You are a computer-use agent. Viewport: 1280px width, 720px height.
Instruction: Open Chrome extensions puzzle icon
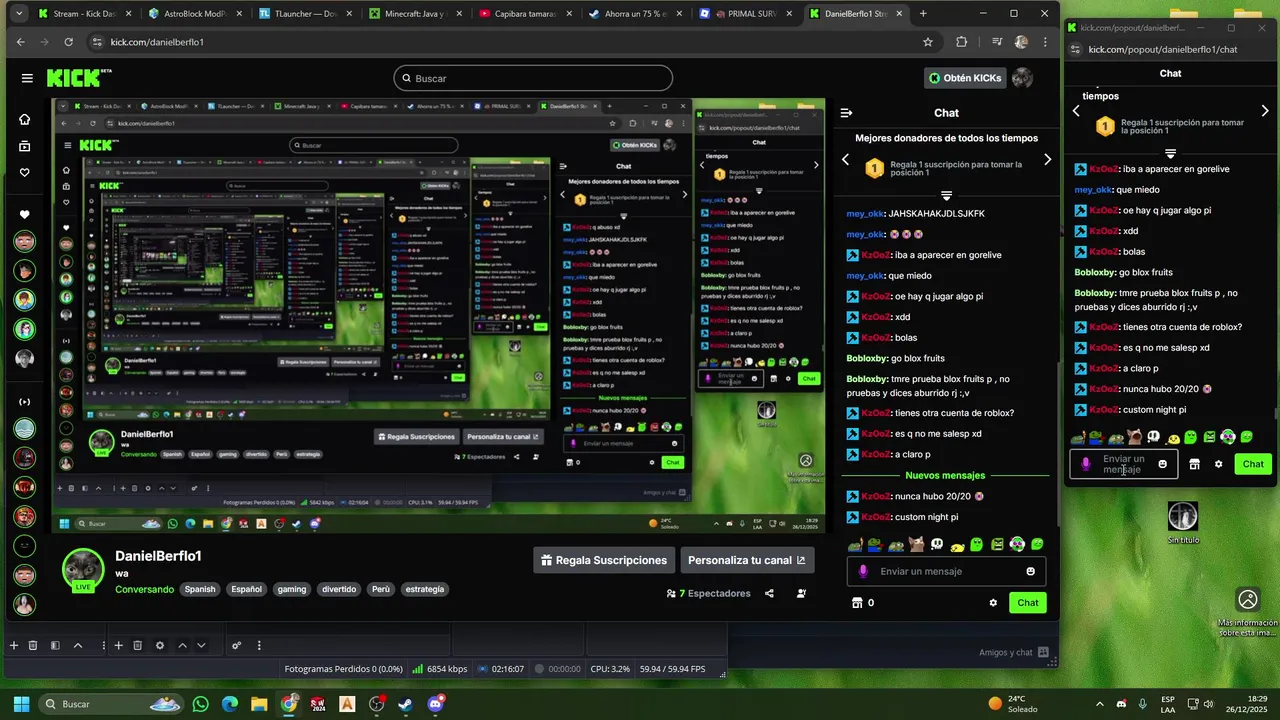pos(962,42)
